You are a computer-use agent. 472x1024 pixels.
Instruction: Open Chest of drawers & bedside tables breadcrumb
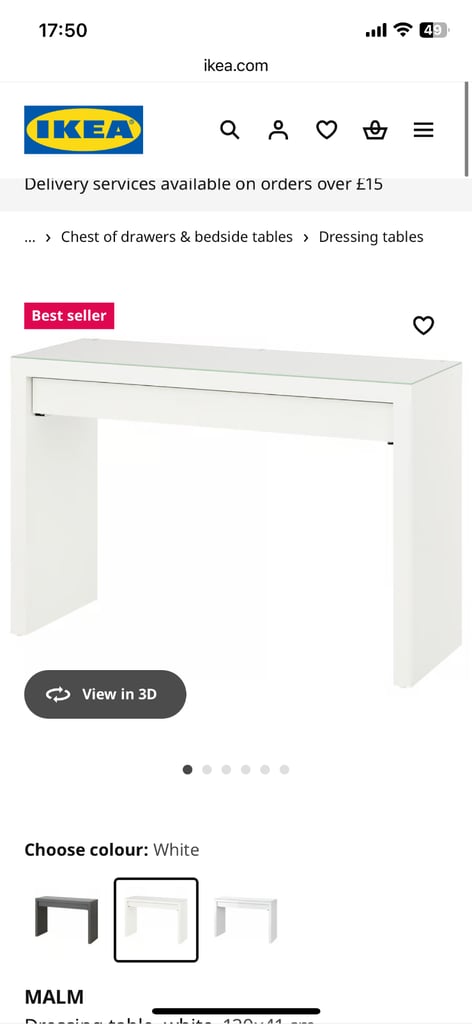click(177, 237)
